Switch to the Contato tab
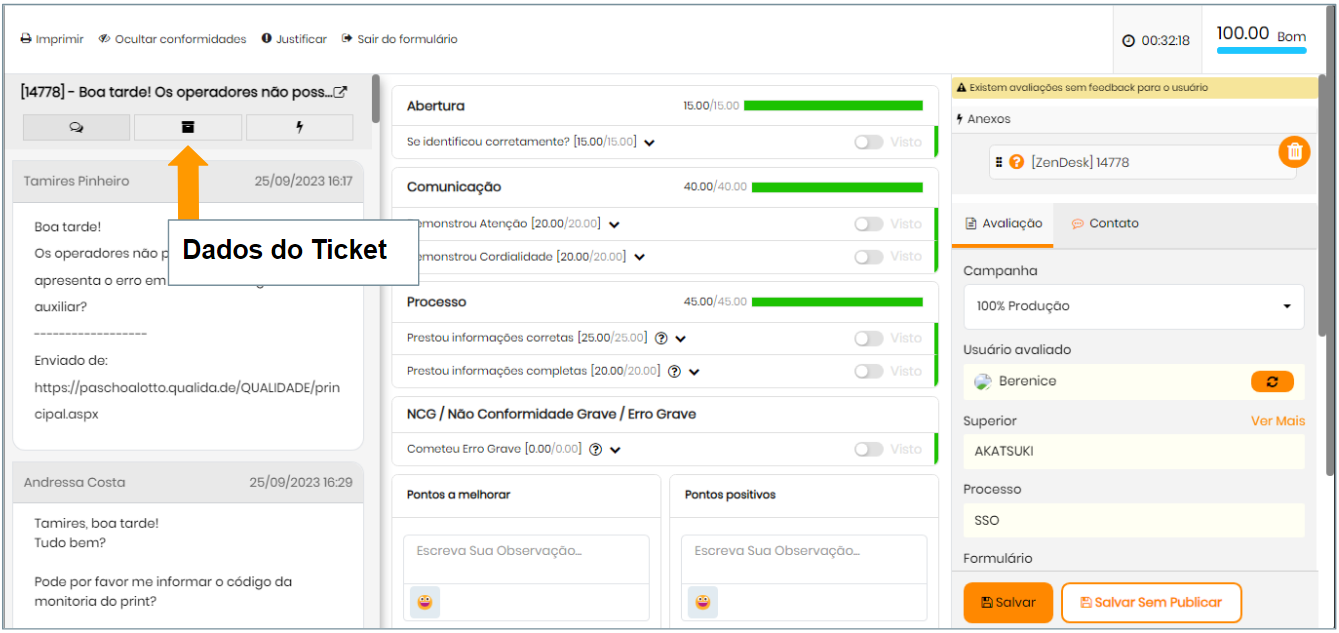 (1105, 224)
